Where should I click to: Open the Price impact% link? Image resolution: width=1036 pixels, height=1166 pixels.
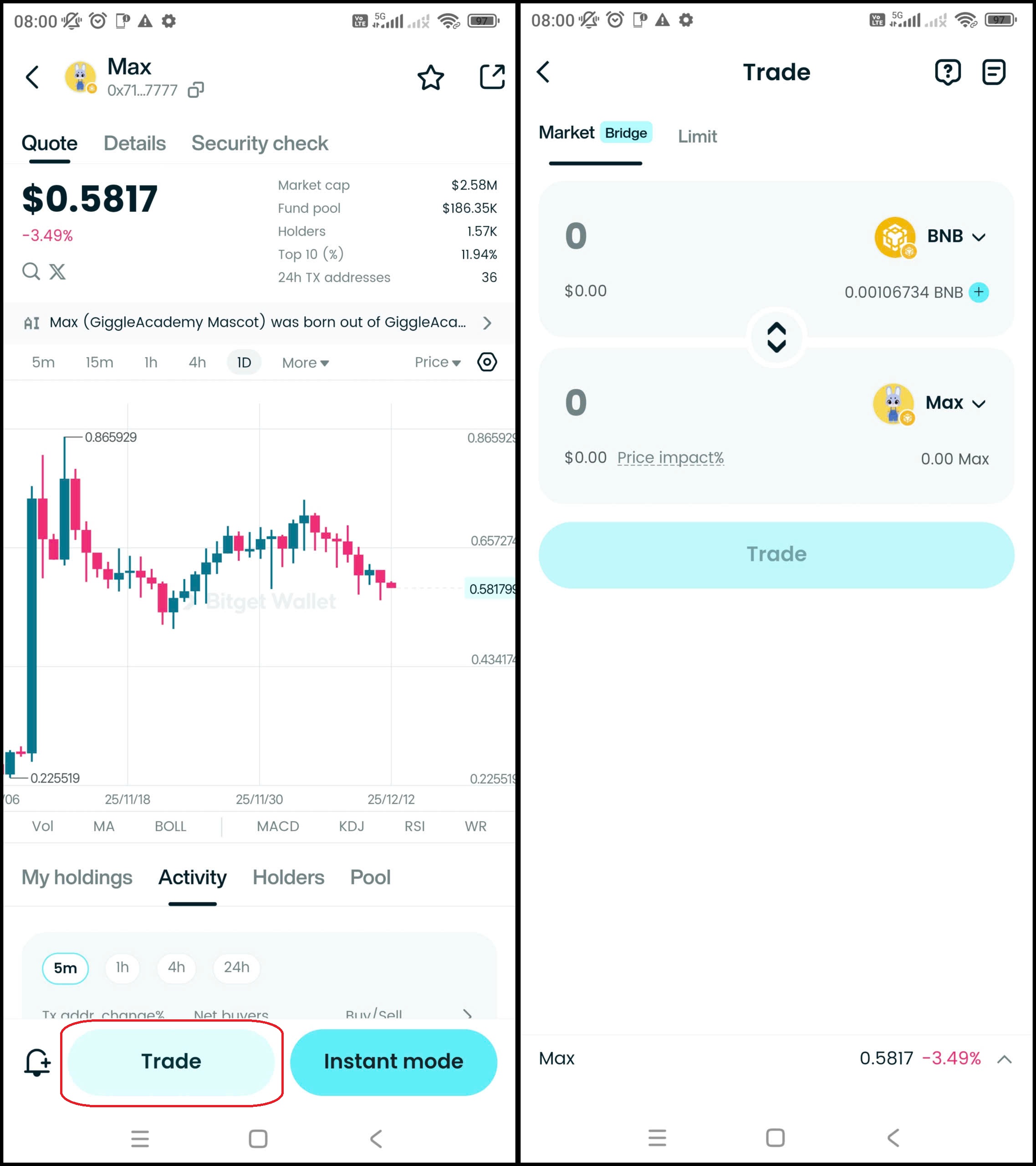click(x=670, y=457)
